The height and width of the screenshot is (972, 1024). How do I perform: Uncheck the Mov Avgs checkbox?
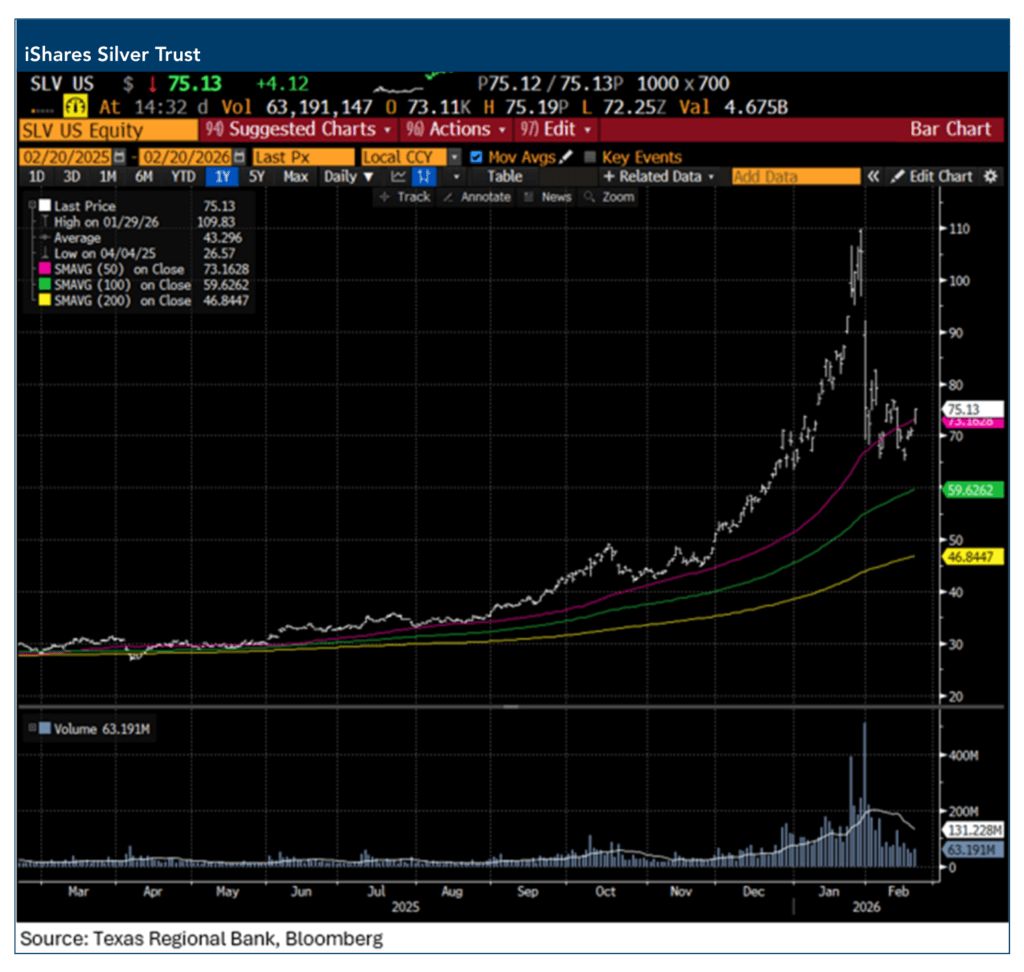point(476,157)
